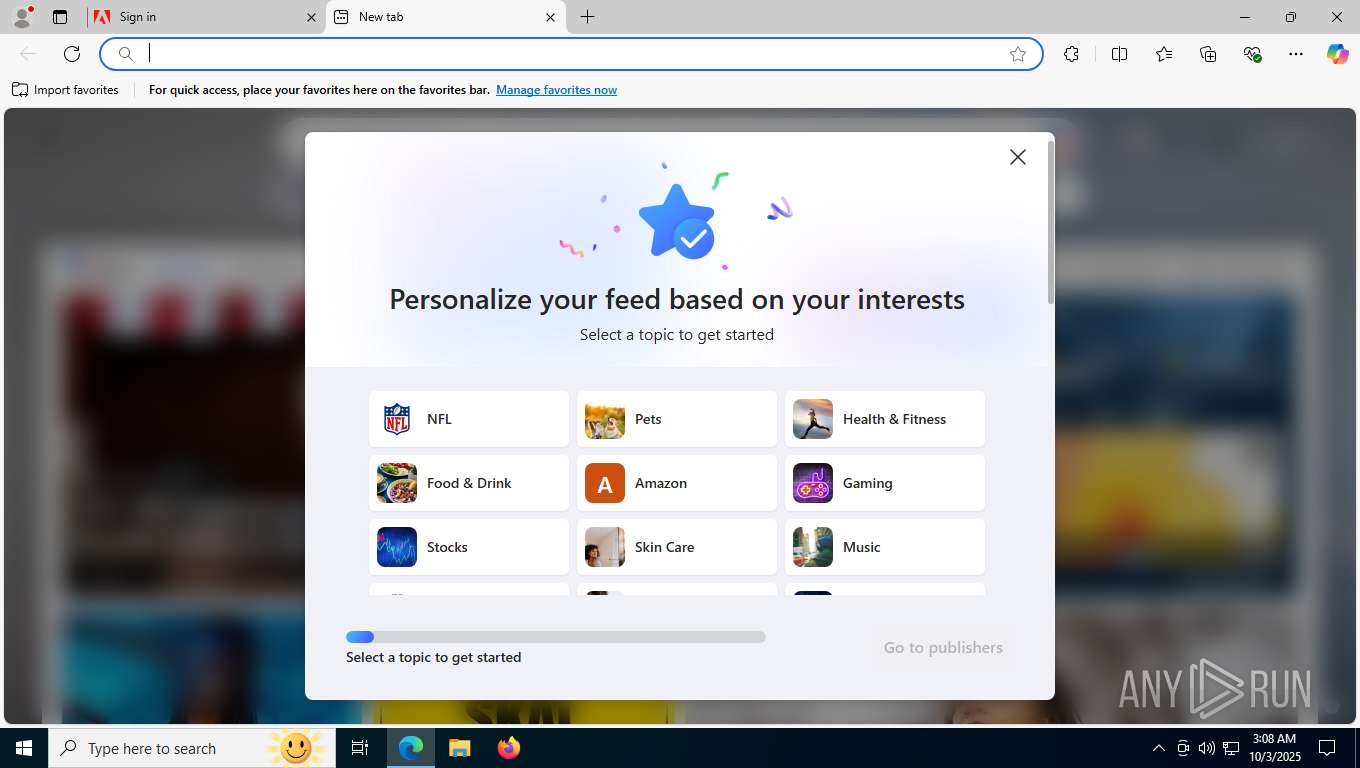Launch the Copilot sidebar
This screenshot has width=1360, height=768.
1337,54
